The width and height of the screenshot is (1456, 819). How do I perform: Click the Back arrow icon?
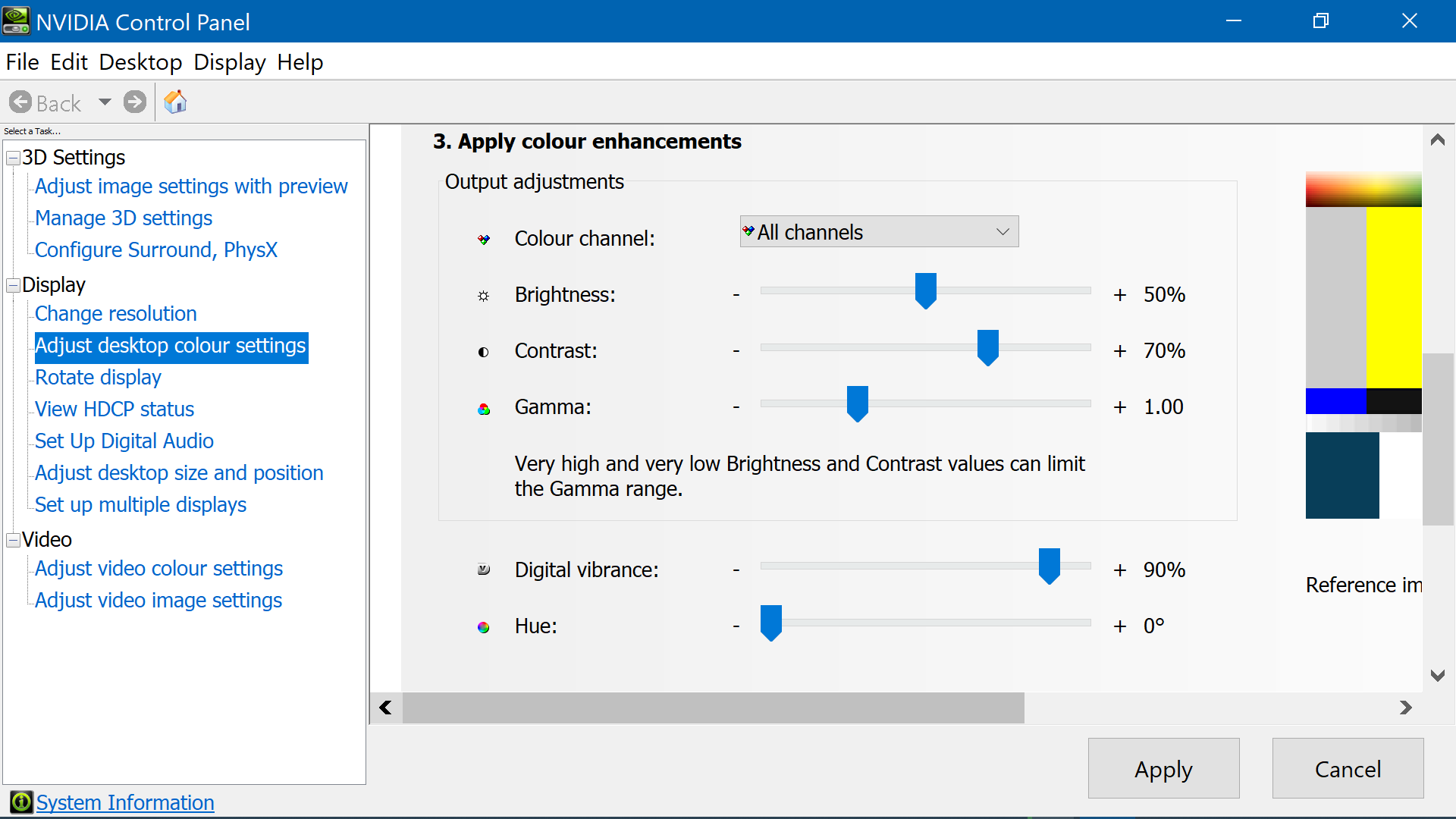click(x=21, y=102)
